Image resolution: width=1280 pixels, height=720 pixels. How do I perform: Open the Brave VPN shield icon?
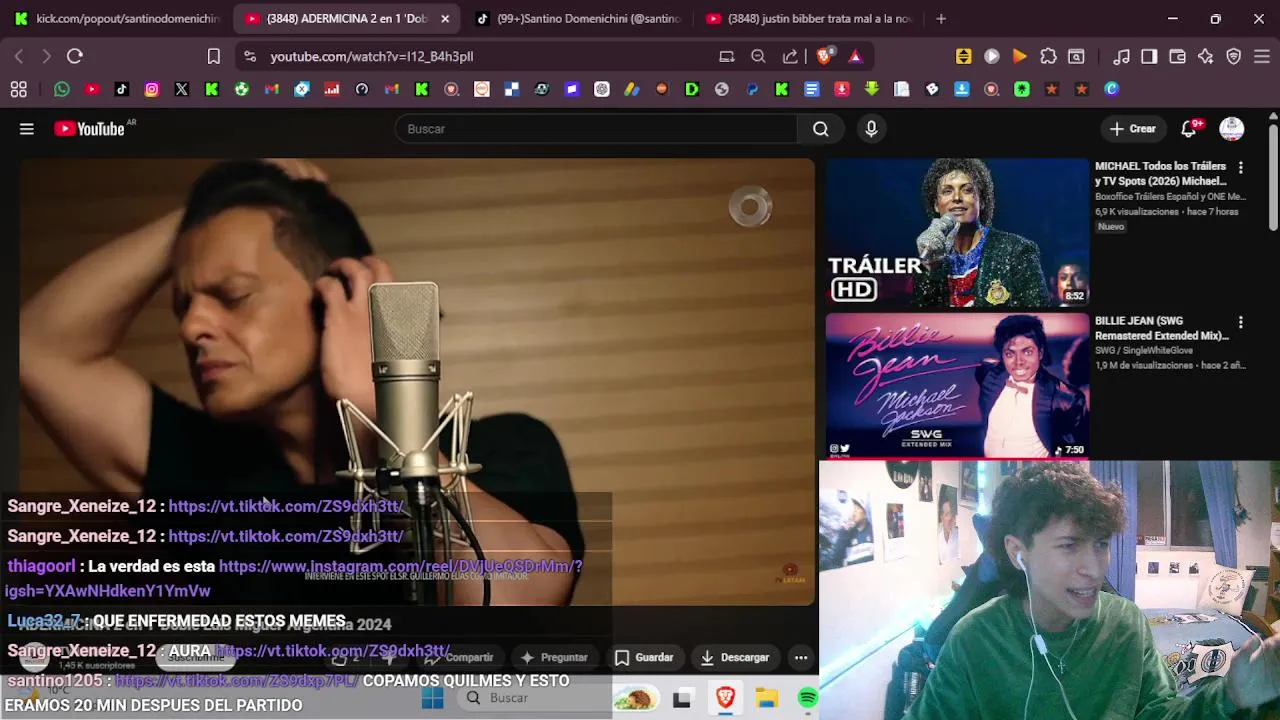1234,56
